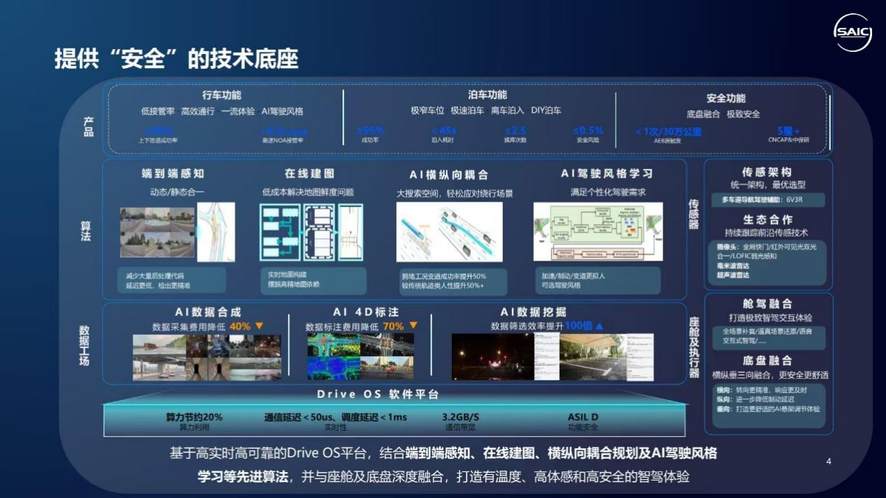Select the 端到端感知 street scene image
The width and height of the screenshot is (886, 498).
[157, 231]
